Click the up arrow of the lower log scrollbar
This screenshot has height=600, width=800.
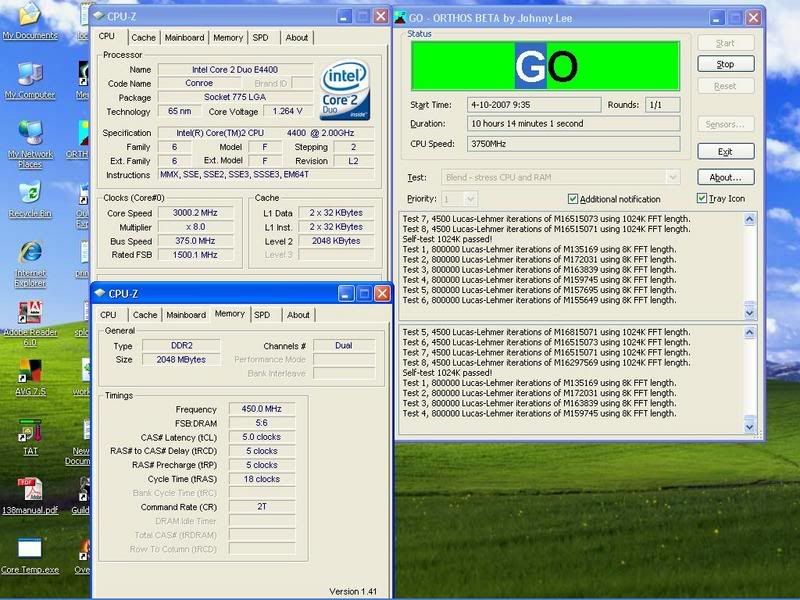[x=749, y=333]
